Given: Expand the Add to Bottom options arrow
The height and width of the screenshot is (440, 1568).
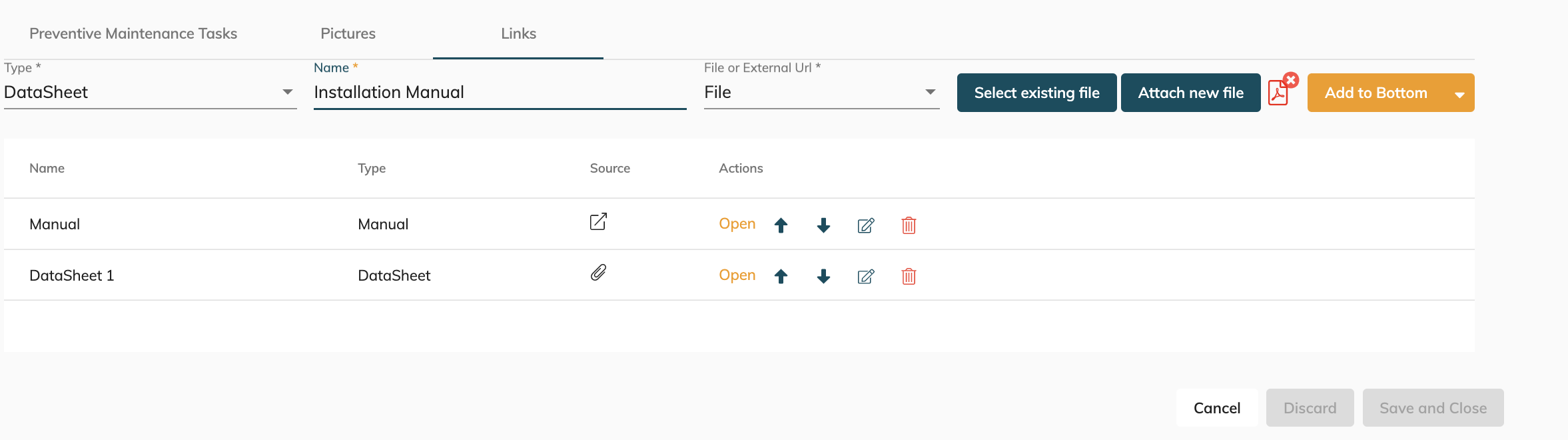Looking at the screenshot, I should click(x=1459, y=94).
